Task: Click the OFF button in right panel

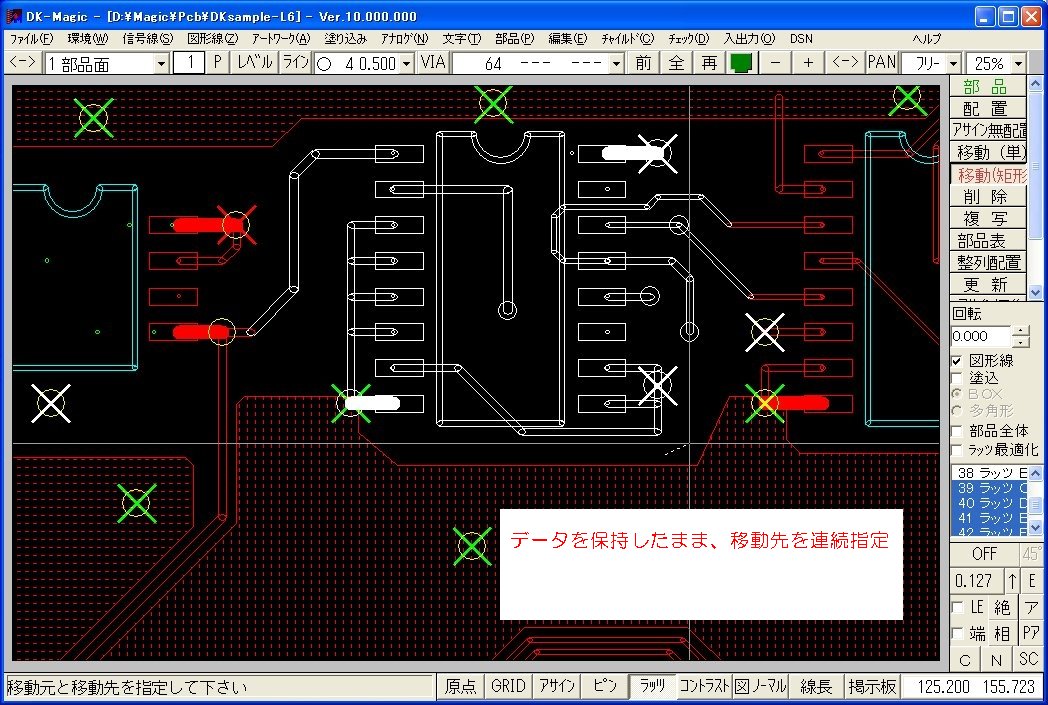Action: 984,554
